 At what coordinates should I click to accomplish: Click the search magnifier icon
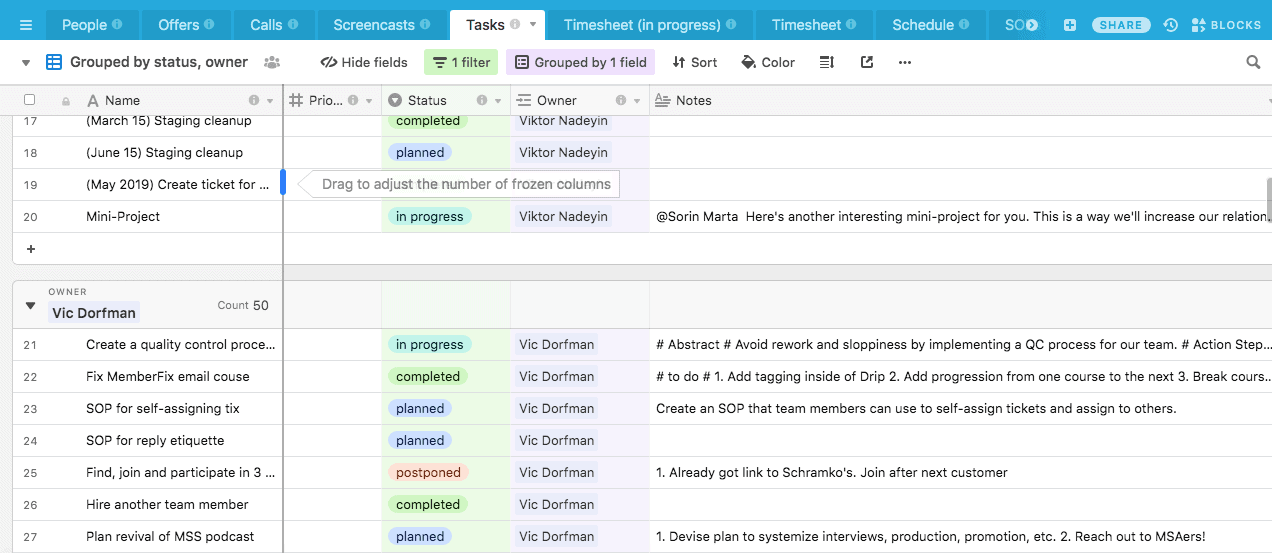(1253, 62)
